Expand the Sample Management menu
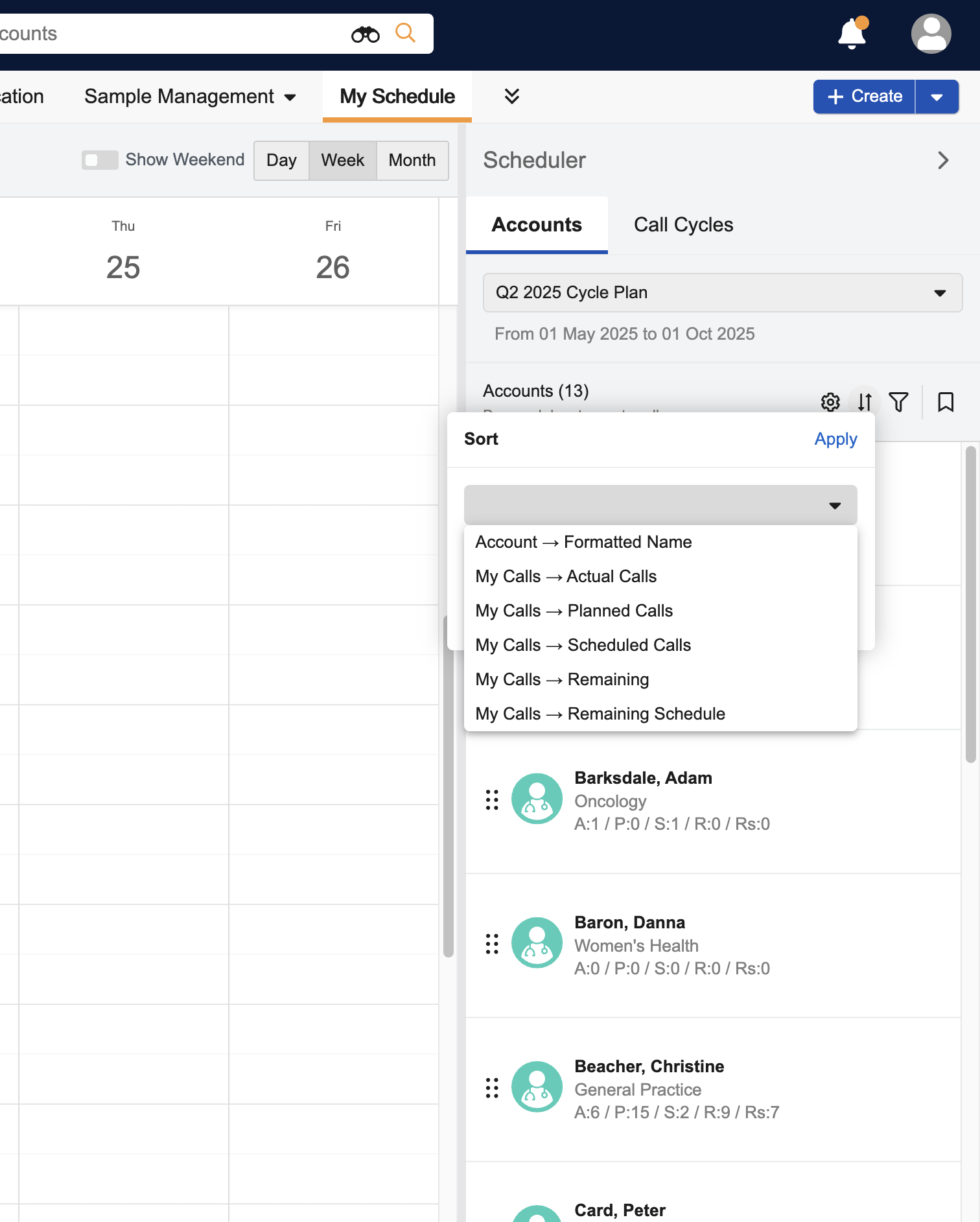This screenshot has height=1222, width=980. tap(190, 97)
